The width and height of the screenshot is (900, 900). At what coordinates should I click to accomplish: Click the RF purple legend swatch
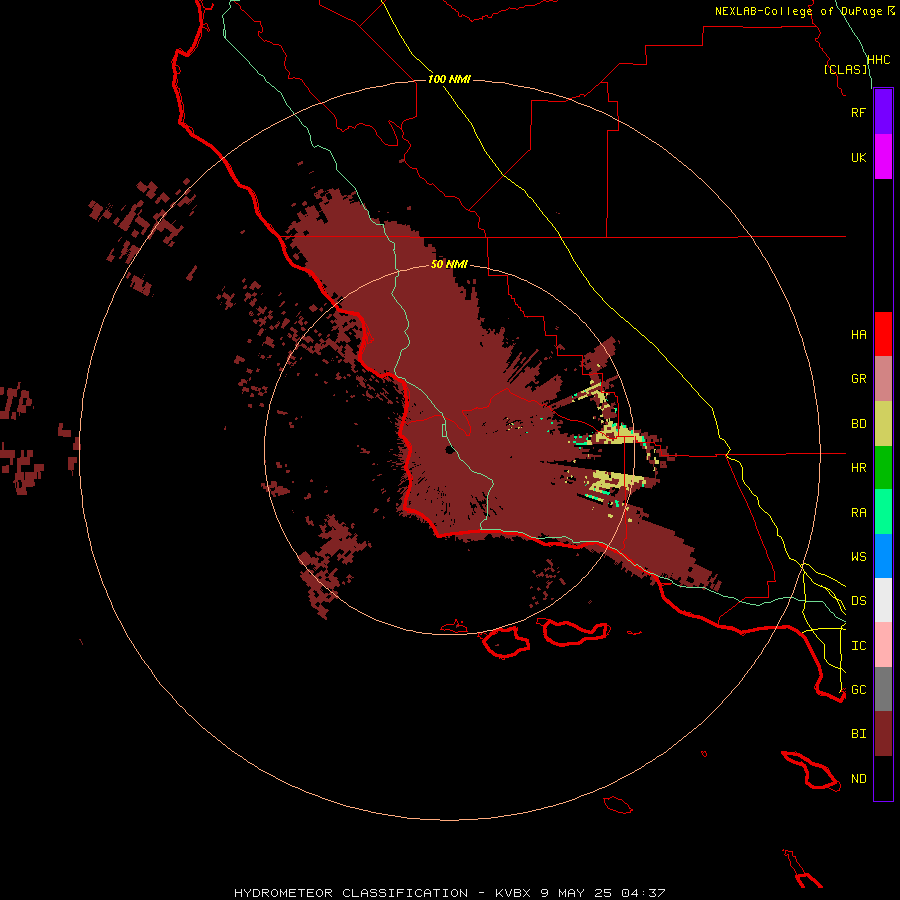883,112
